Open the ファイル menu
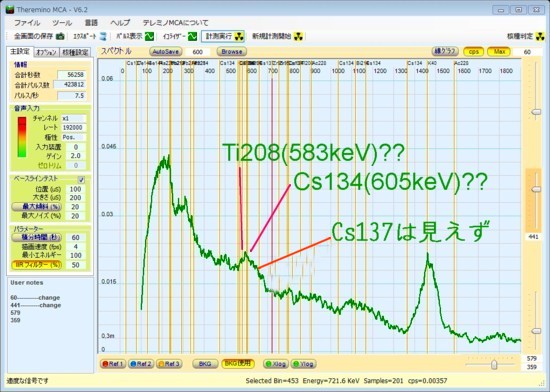Screen dimensions: 550x392 tap(27, 23)
